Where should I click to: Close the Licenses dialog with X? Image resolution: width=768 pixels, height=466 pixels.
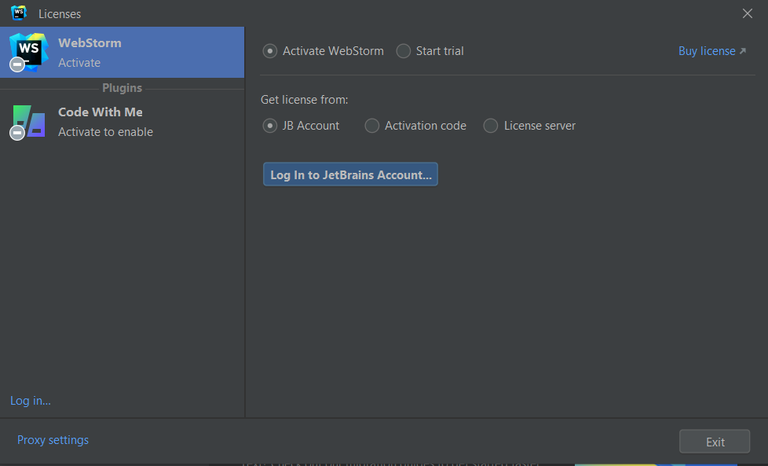pyautogui.click(x=747, y=13)
